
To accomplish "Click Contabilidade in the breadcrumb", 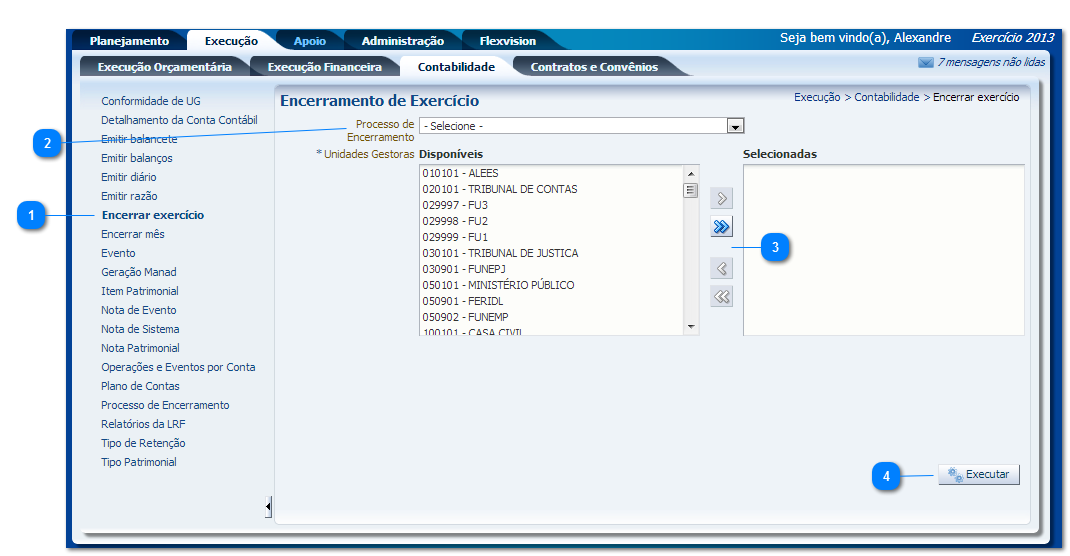I will (x=886, y=98).
